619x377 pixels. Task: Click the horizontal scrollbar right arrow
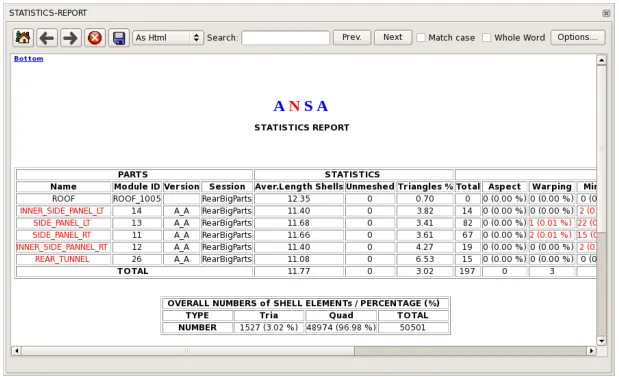coord(591,351)
